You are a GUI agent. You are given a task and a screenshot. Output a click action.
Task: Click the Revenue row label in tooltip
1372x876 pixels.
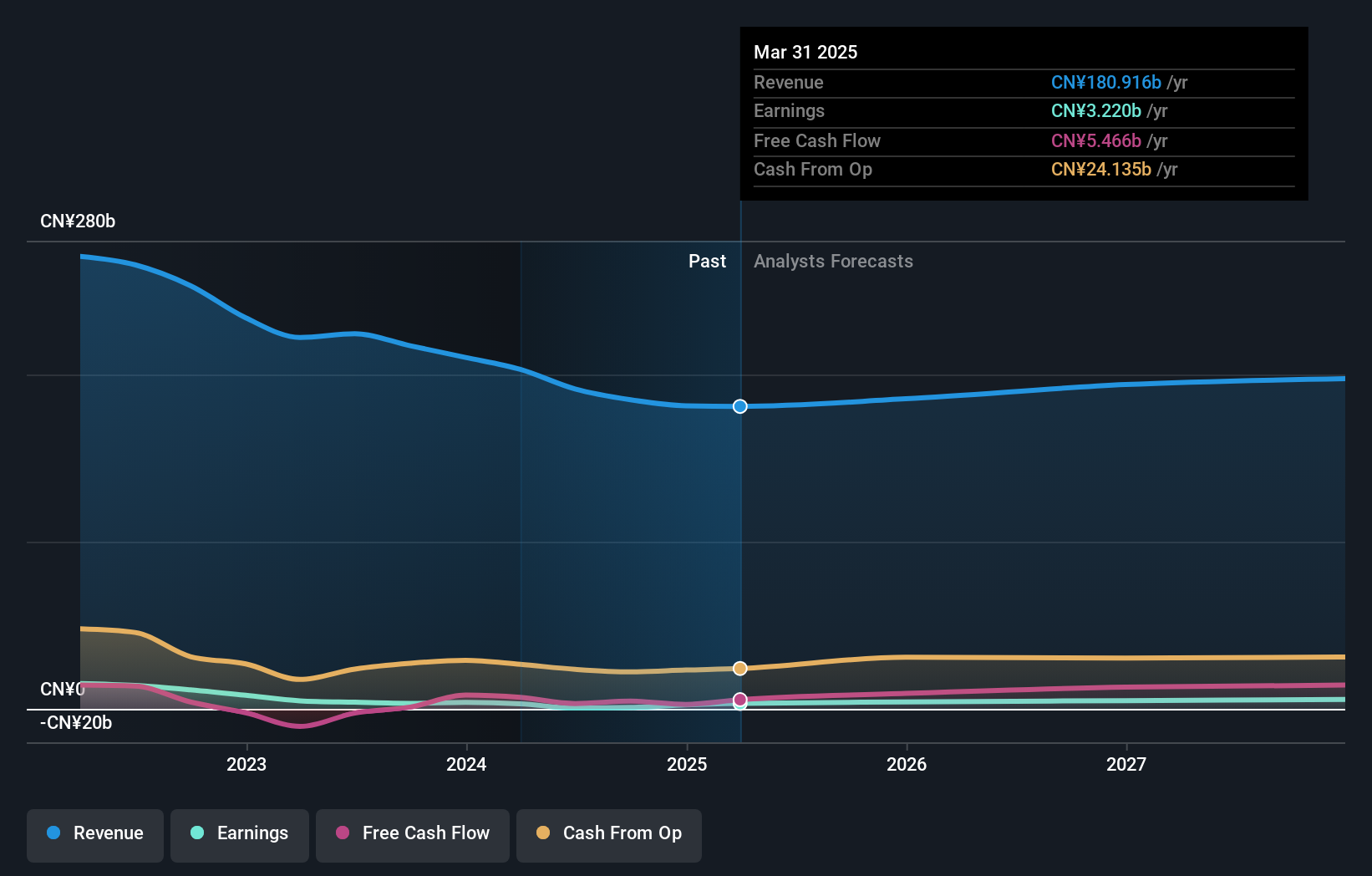tap(789, 82)
